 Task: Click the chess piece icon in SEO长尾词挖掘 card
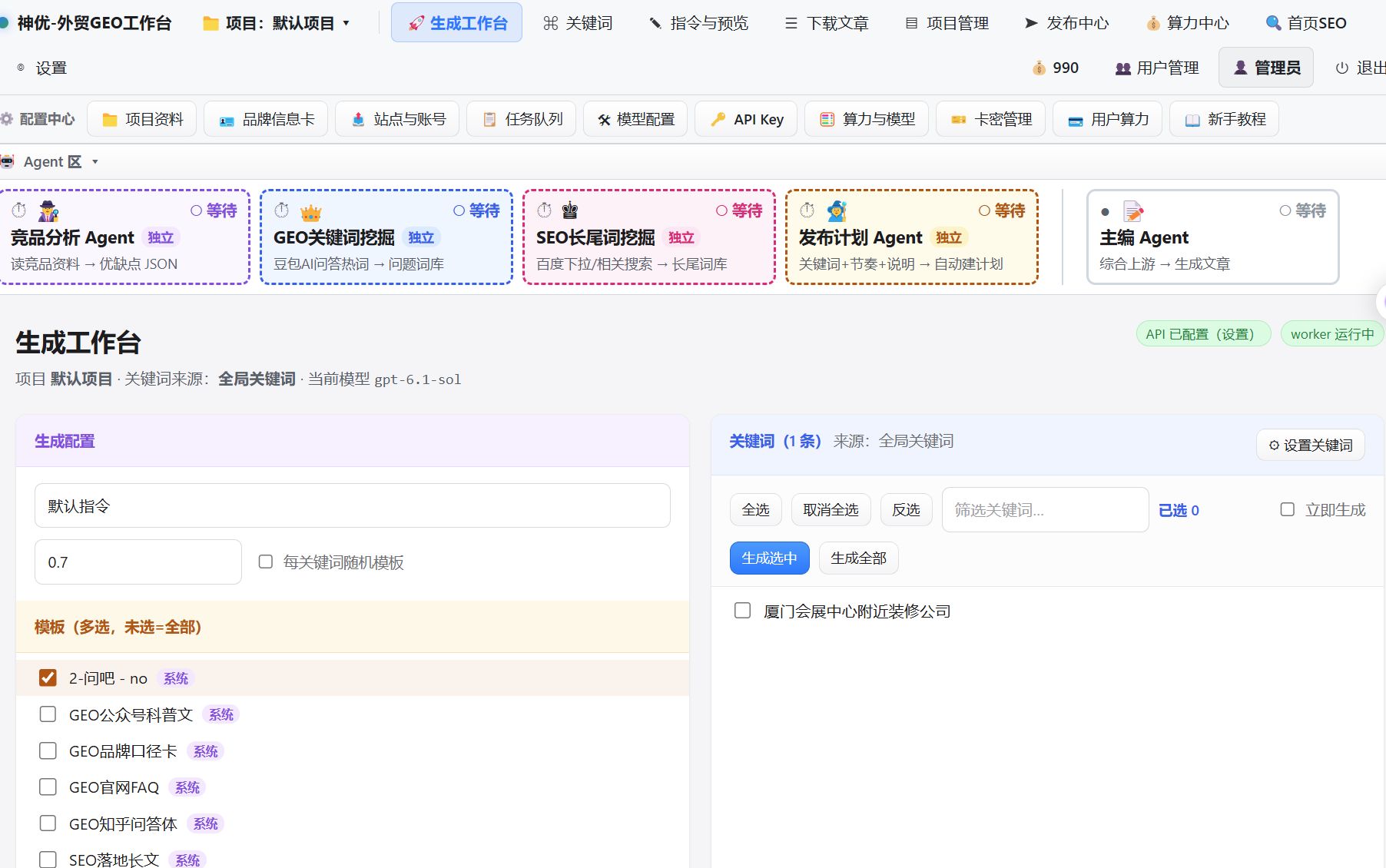569,210
